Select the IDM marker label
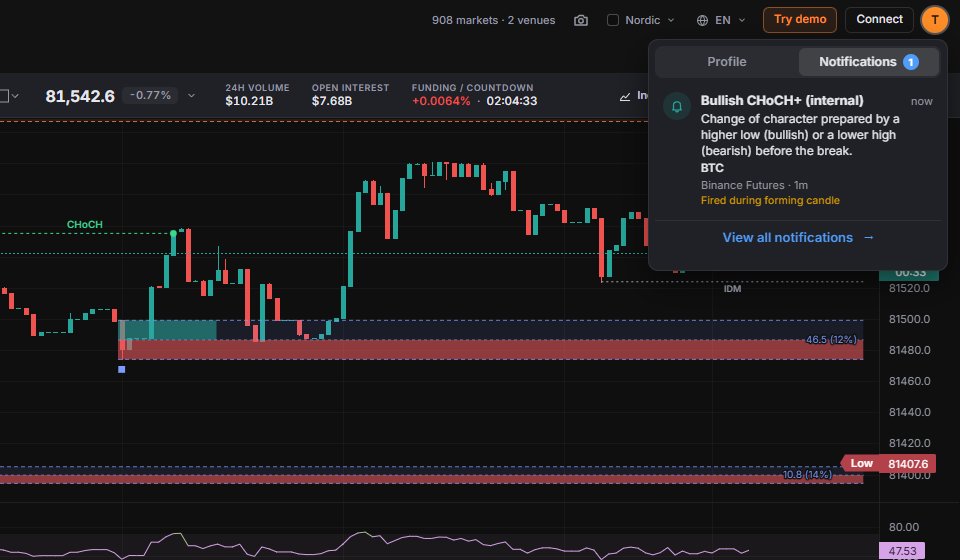The image size is (960, 560). pos(732,289)
